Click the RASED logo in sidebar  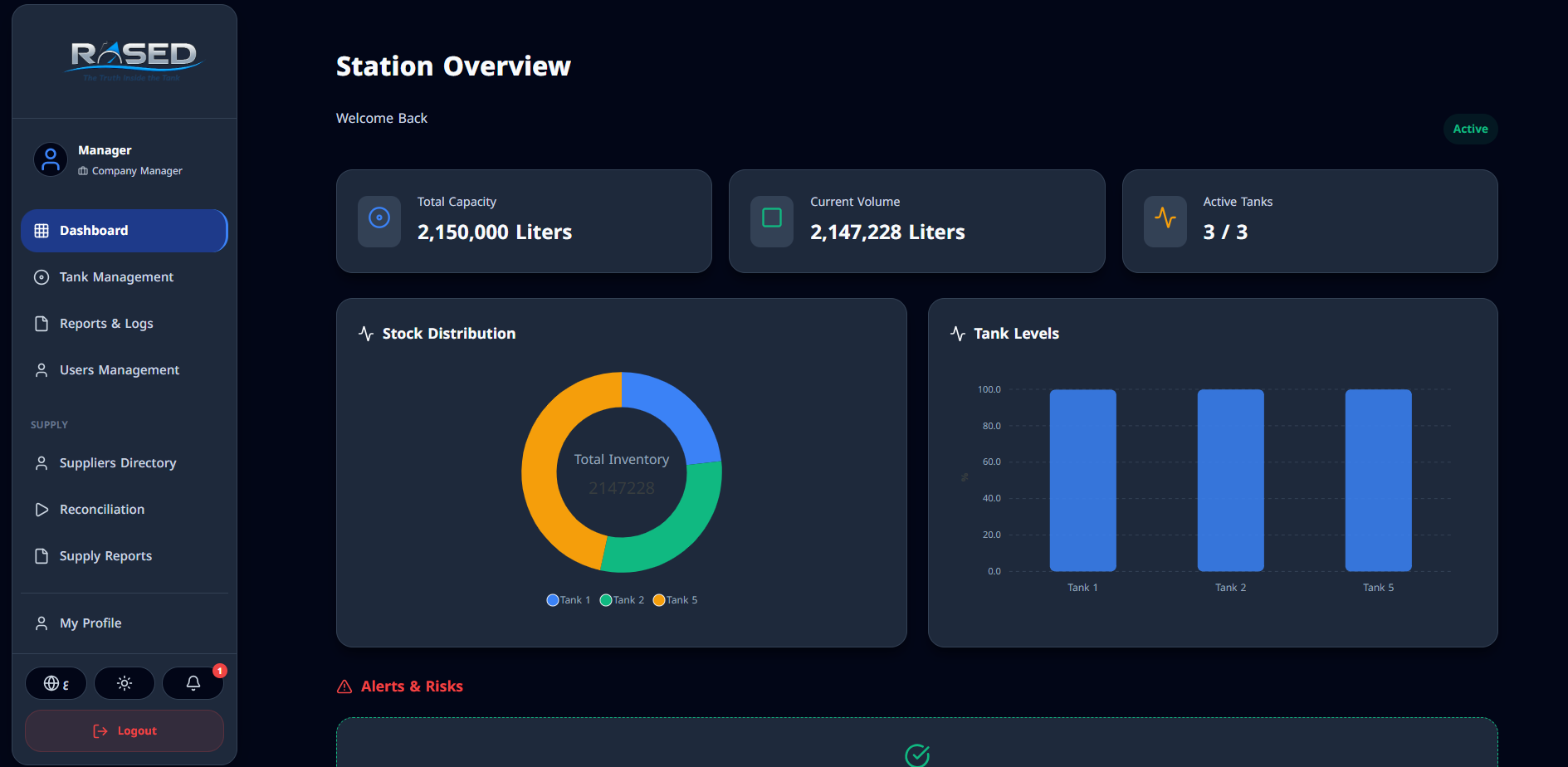133,60
